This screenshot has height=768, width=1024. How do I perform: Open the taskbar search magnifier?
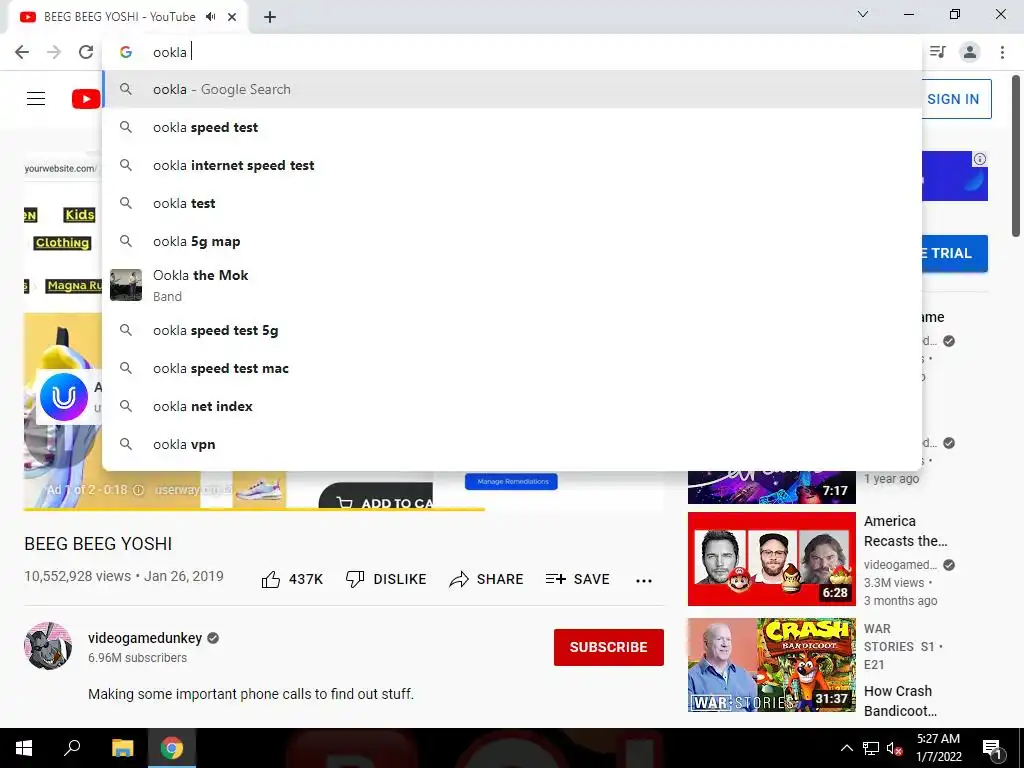pos(72,748)
